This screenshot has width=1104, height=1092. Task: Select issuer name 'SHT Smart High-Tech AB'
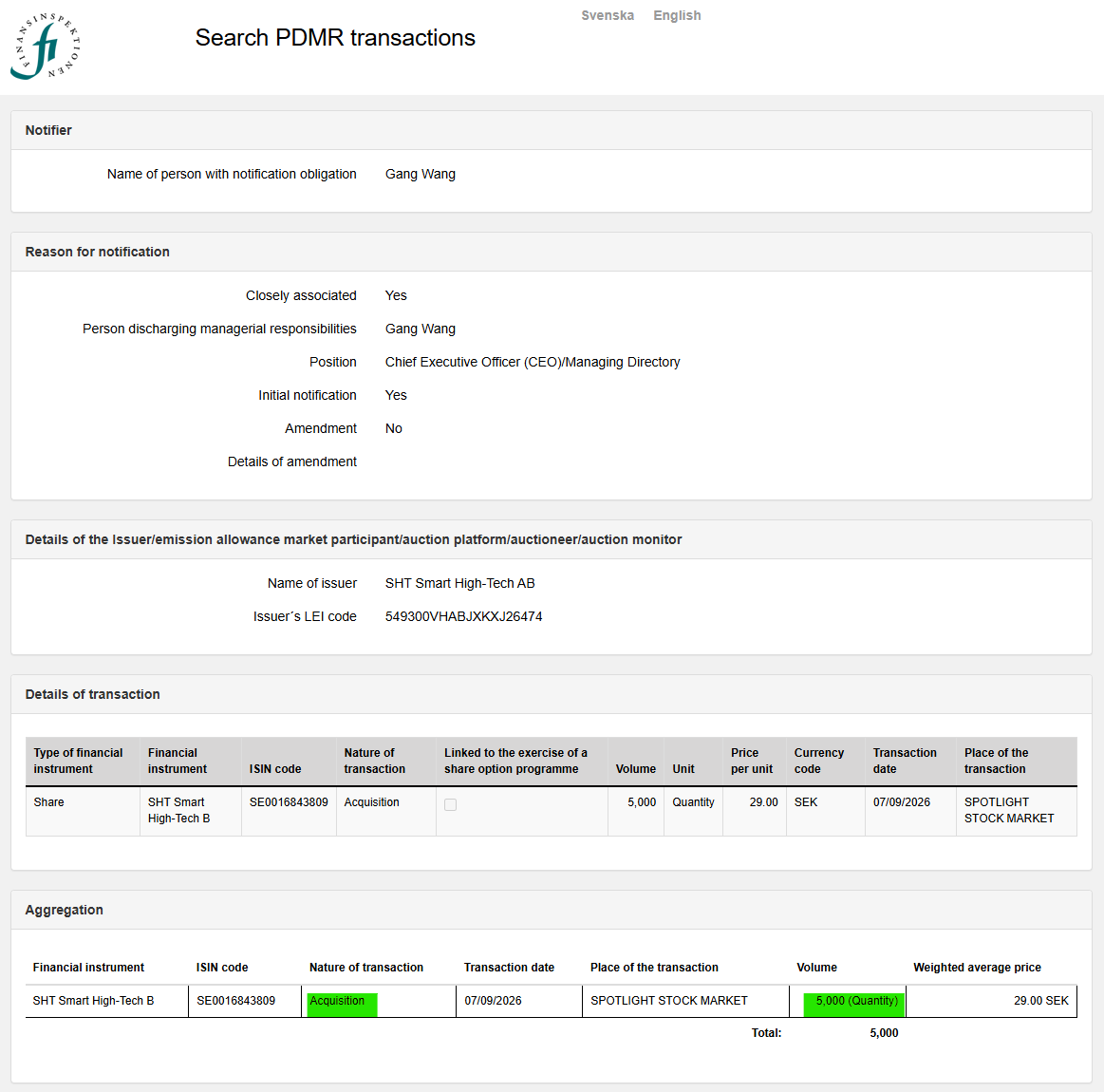click(459, 583)
